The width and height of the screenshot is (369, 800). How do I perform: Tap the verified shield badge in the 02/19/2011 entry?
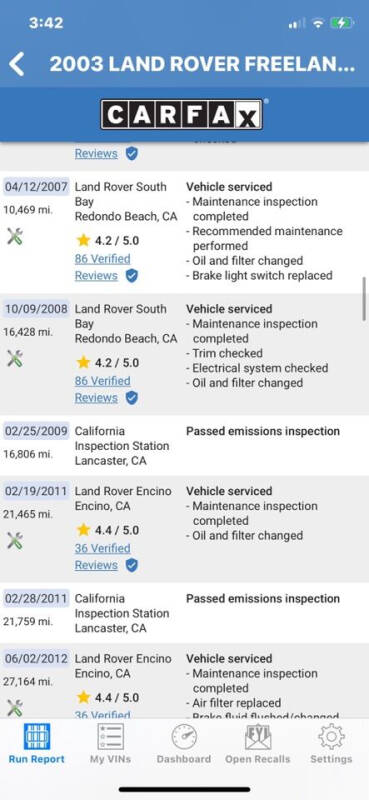[x=132, y=565]
